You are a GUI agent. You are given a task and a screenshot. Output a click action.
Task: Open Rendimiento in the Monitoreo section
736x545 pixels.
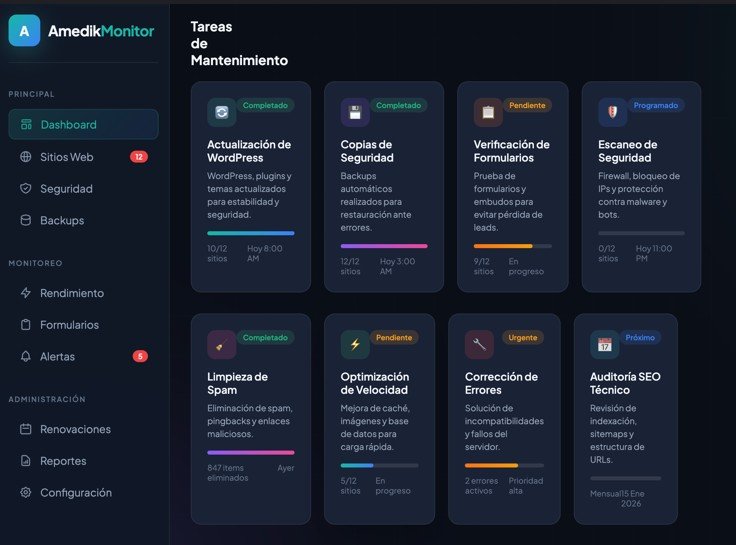71,293
